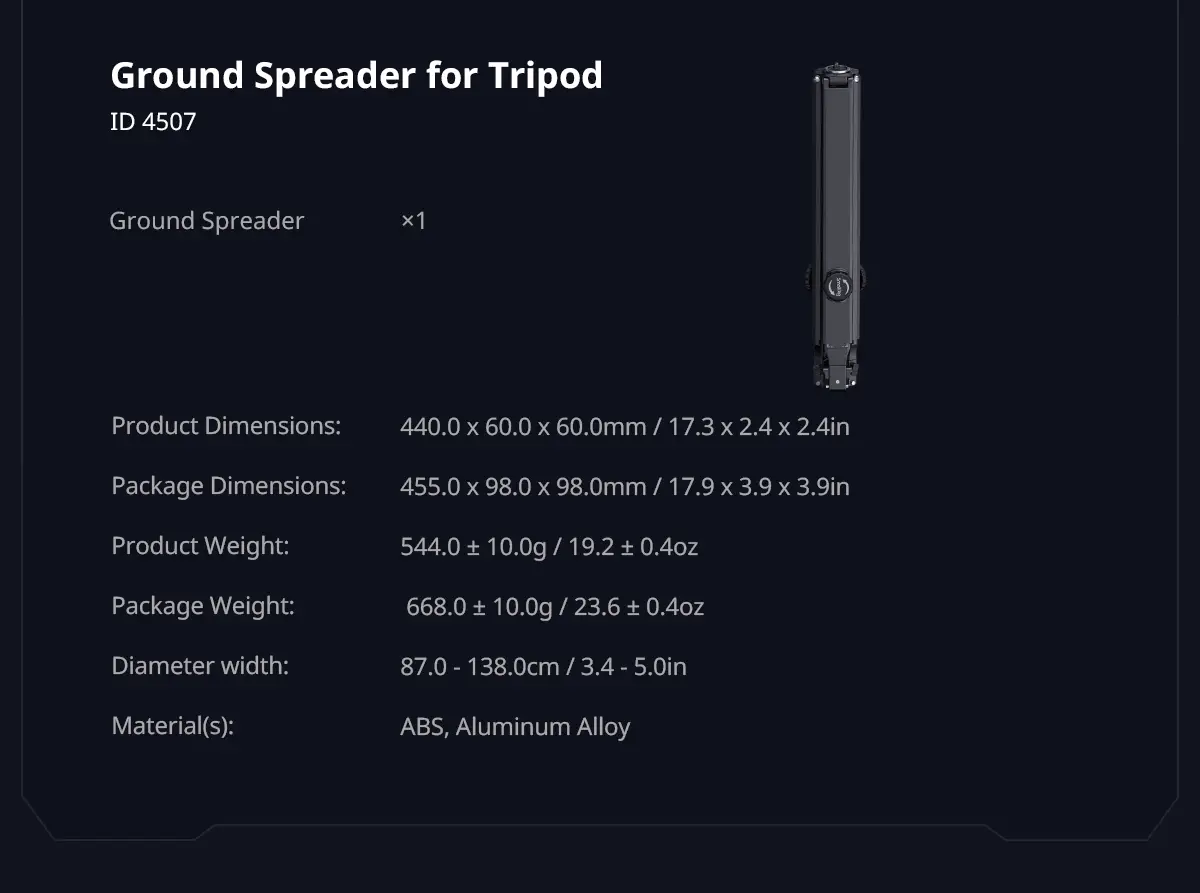Click the 'Package Weight:' label

(203, 606)
